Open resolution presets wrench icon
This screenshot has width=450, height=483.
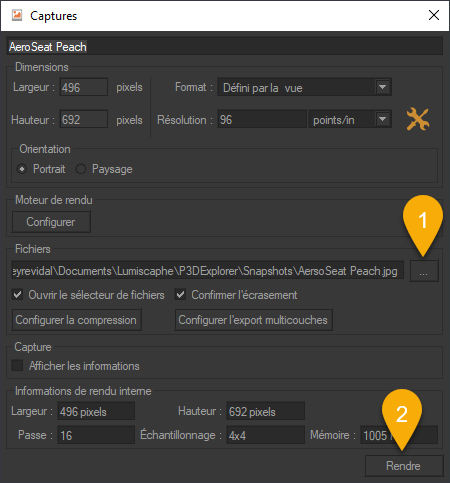pos(418,119)
